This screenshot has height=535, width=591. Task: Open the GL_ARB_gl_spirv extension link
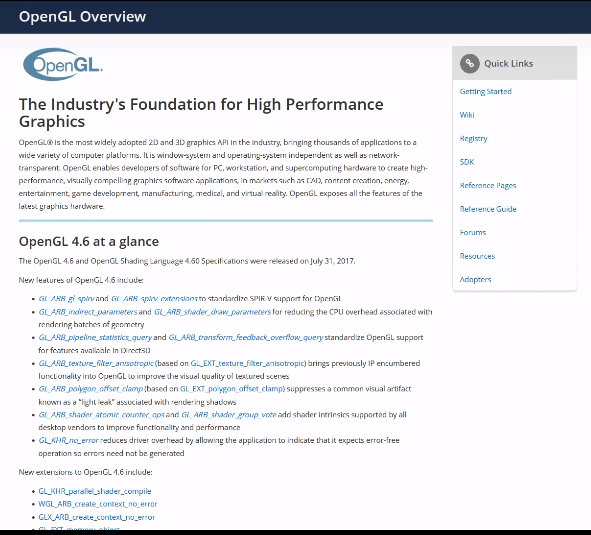[x=66, y=299]
